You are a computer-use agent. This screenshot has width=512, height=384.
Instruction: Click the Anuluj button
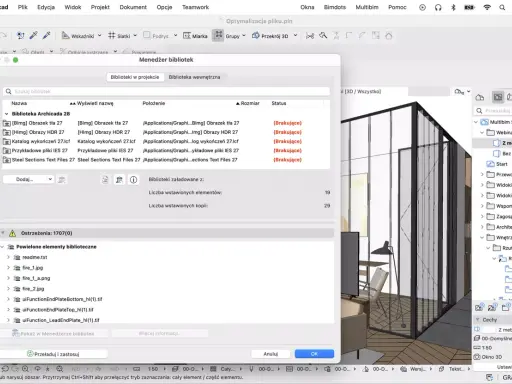coord(271,354)
